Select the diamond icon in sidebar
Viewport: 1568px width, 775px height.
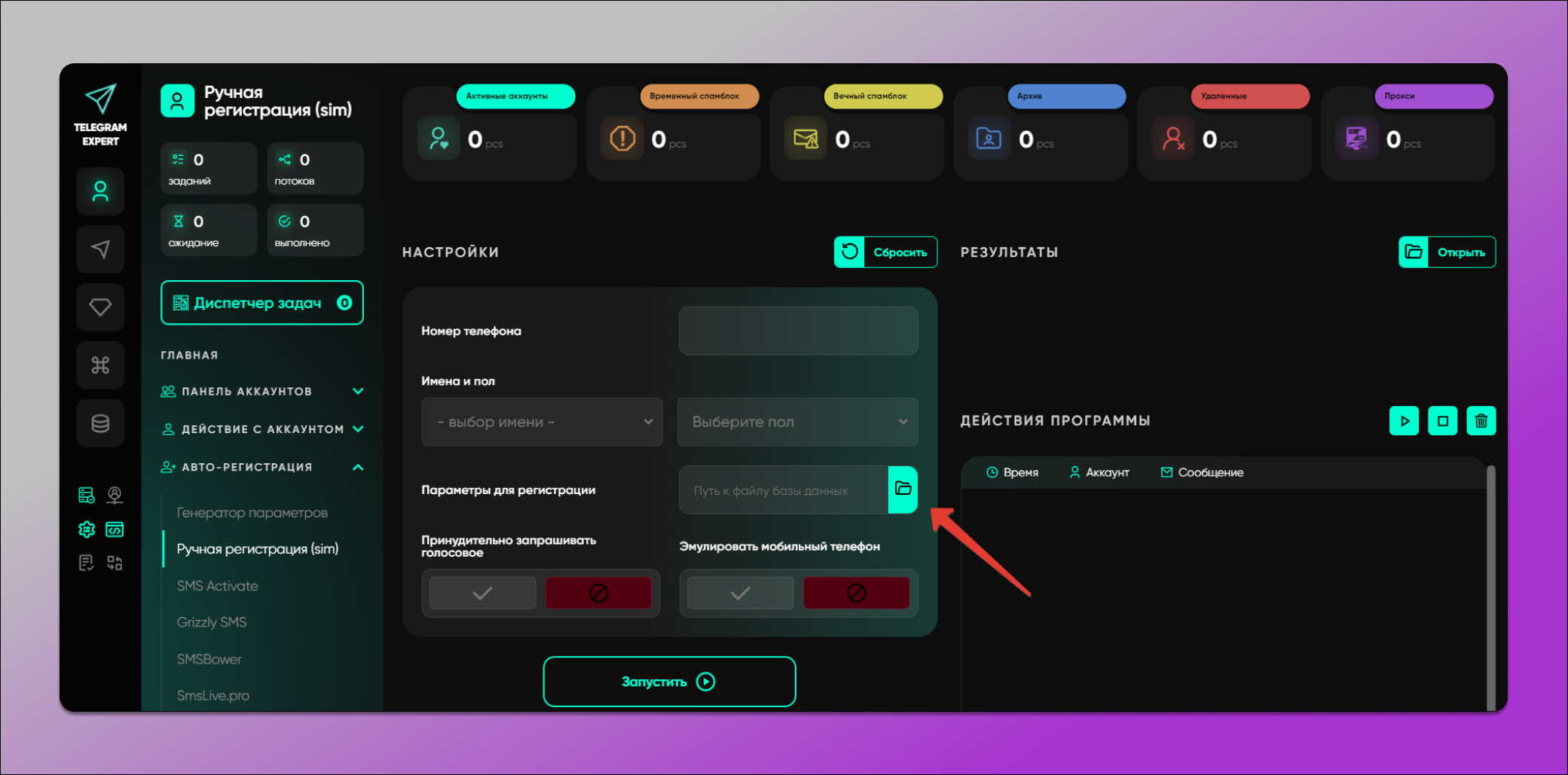point(100,307)
